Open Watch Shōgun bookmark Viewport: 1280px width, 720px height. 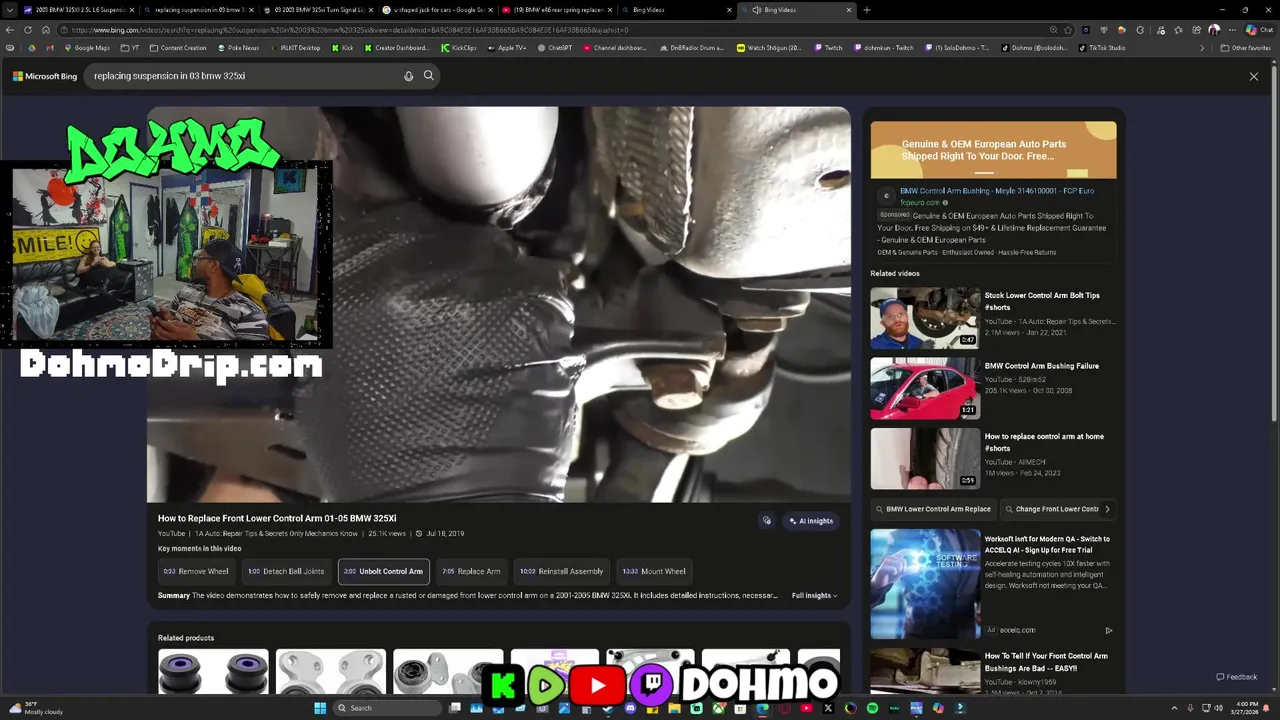click(769, 48)
